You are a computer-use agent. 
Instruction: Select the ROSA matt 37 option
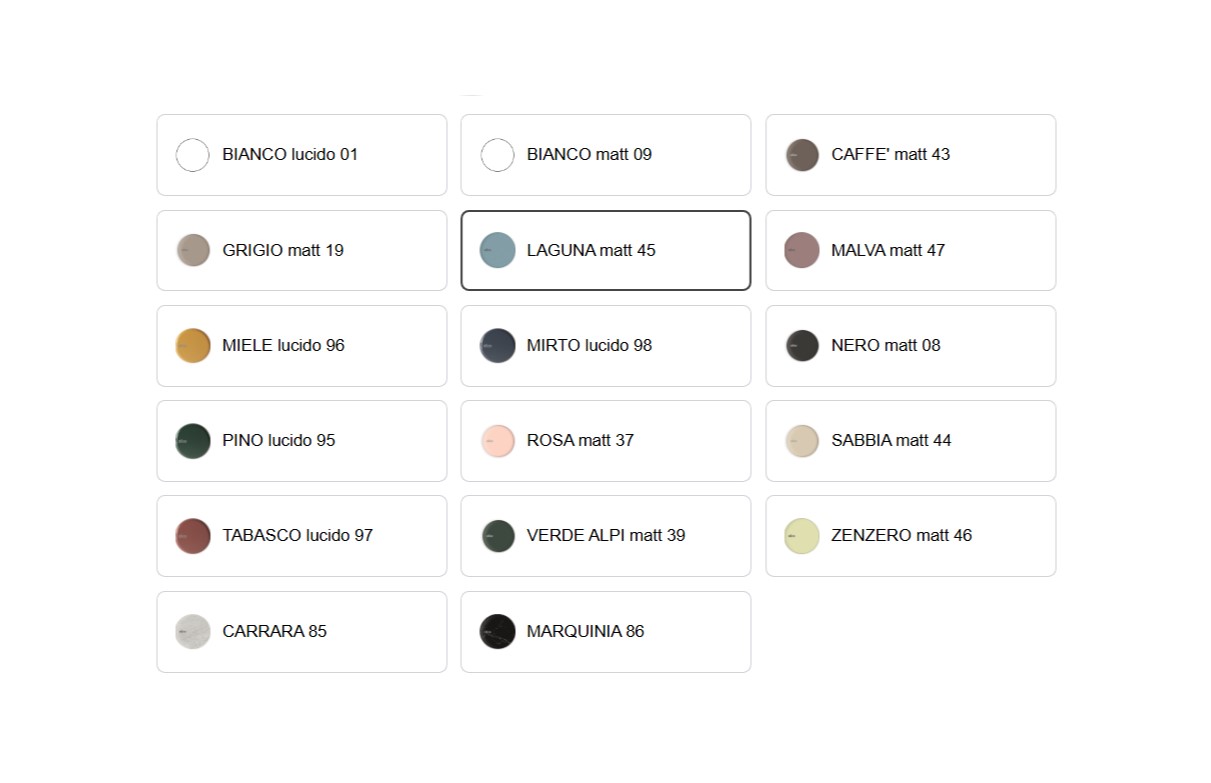coord(605,441)
